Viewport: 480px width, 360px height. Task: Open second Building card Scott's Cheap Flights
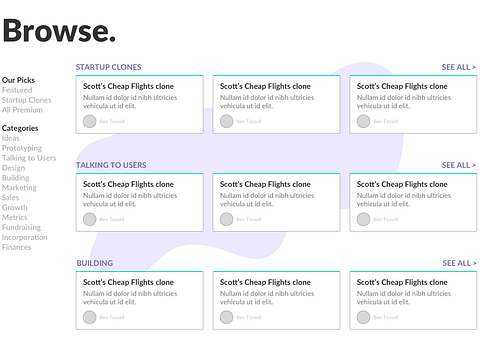[x=265, y=282]
